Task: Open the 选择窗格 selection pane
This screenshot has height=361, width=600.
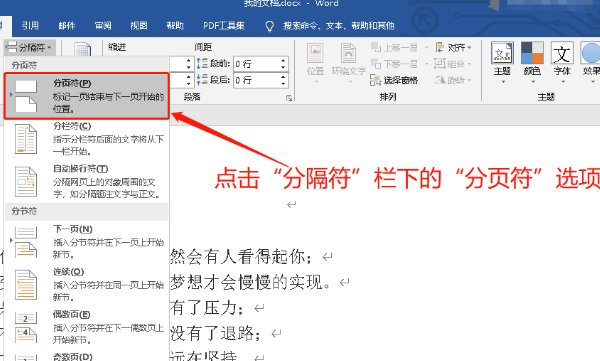Action: point(394,80)
